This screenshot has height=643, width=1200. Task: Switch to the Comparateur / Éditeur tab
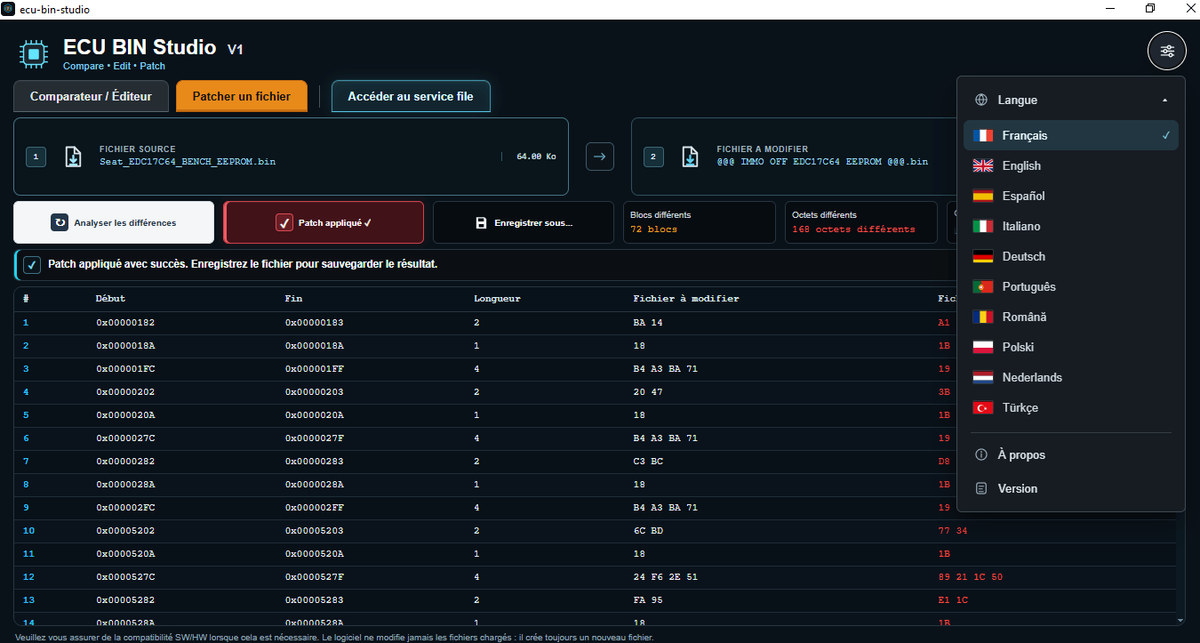91,97
